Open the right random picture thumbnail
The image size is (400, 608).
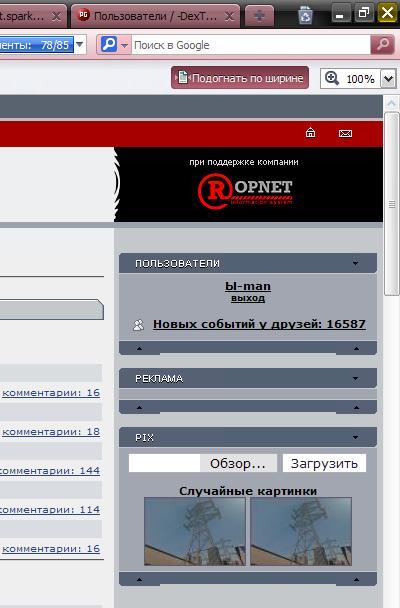coord(301,532)
